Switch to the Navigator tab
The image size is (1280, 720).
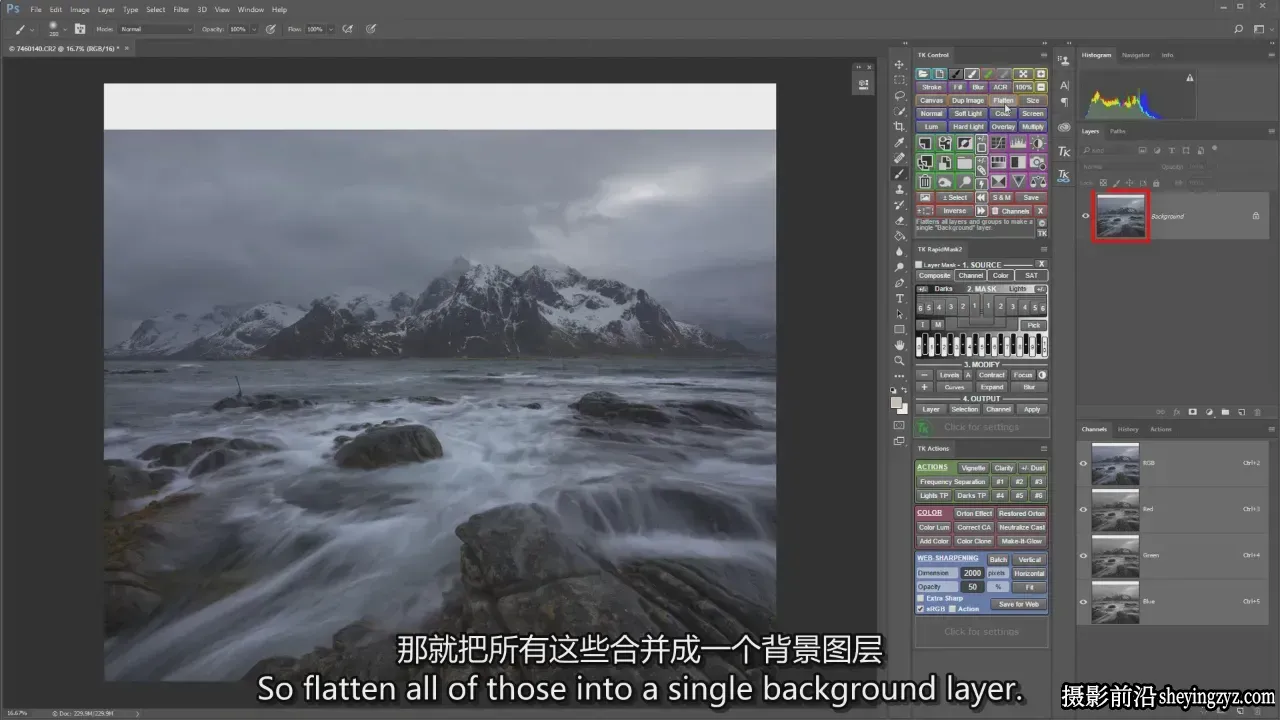tap(1135, 55)
